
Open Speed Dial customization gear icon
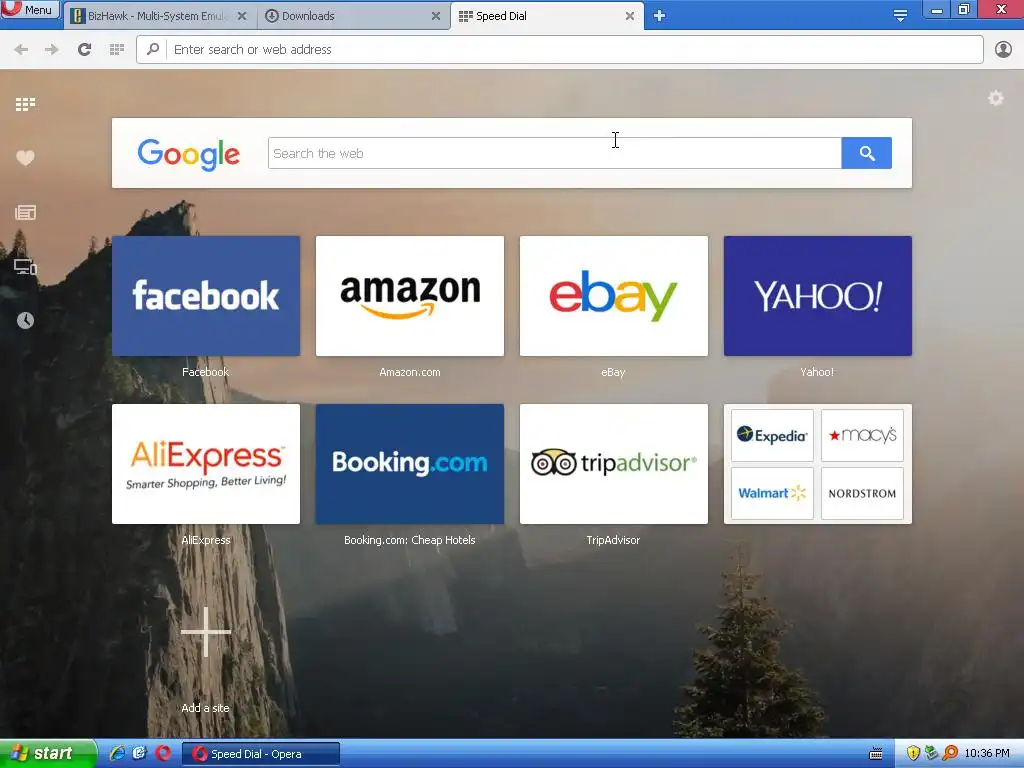(996, 99)
